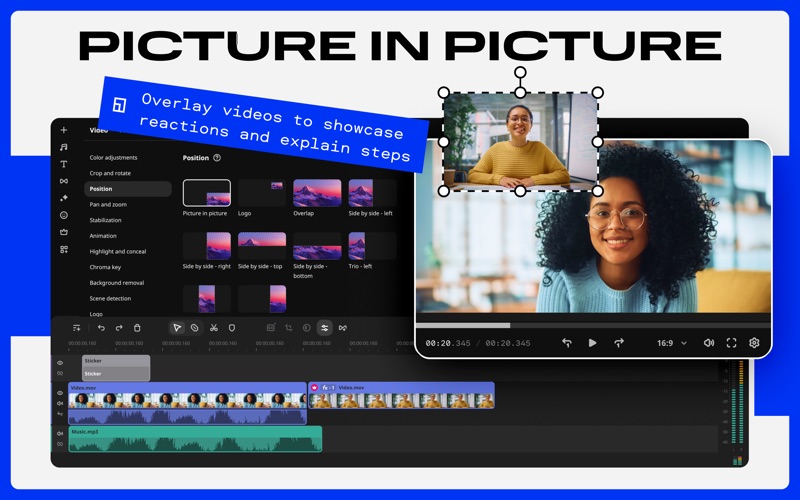Click the crop icon on timeline toolbar
The image size is (800, 500).
tap(289, 328)
